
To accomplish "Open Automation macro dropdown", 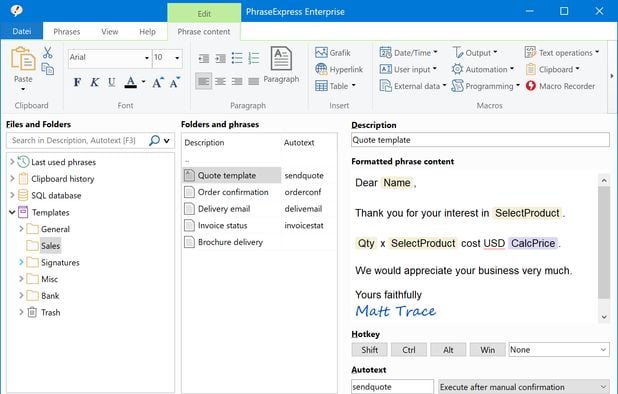I will click(x=512, y=69).
